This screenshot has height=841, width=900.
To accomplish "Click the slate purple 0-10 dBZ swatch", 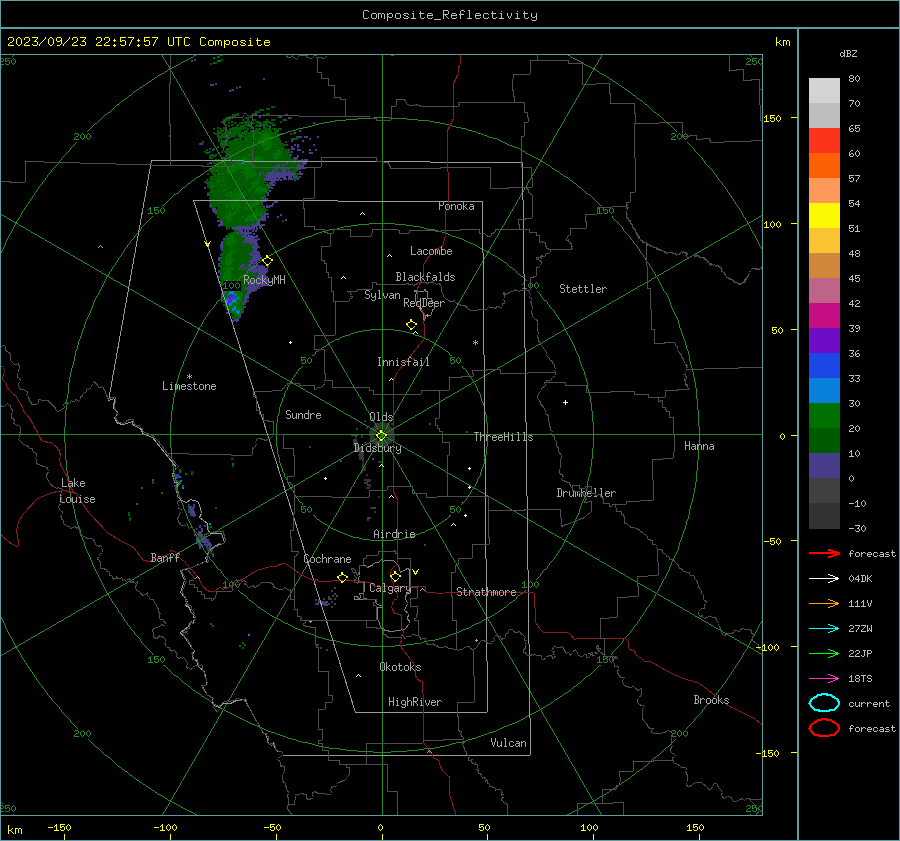I will [x=824, y=466].
